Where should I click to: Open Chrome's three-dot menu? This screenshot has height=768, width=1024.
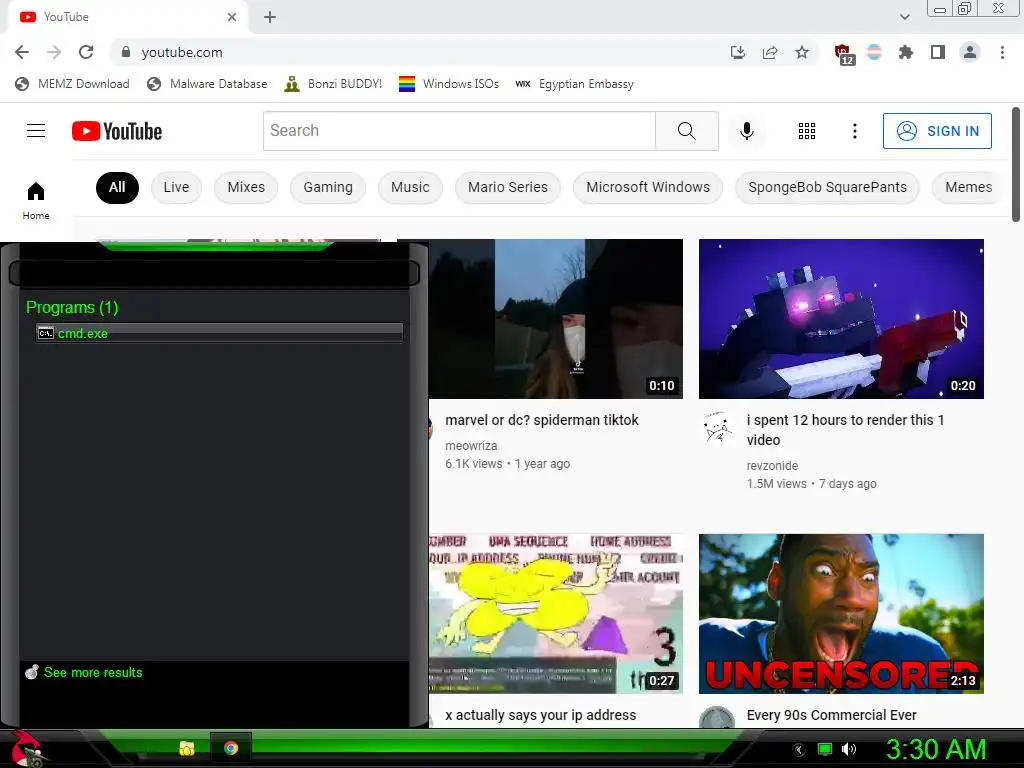1002,52
